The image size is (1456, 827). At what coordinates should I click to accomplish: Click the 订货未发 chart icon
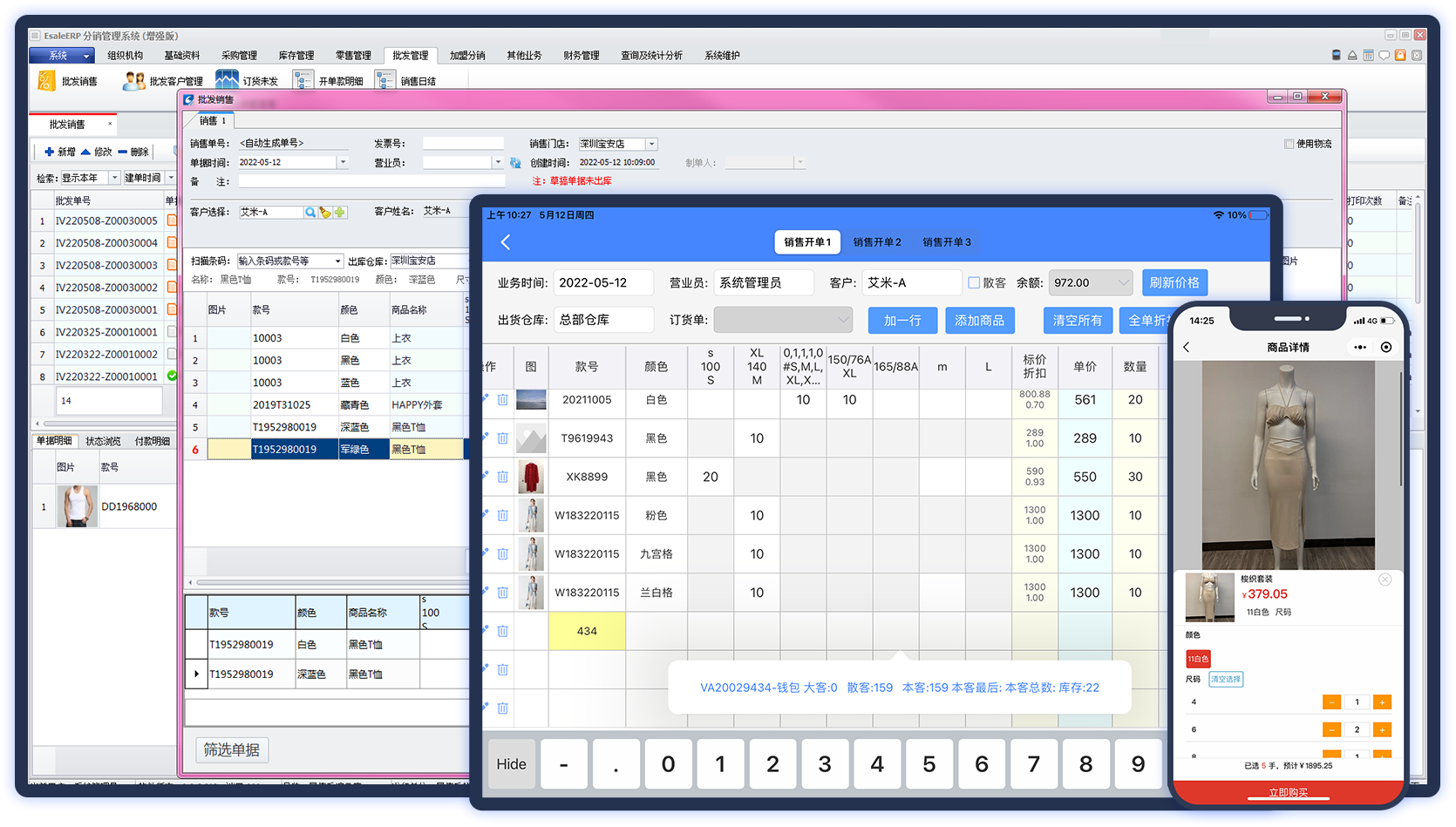coord(227,80)
